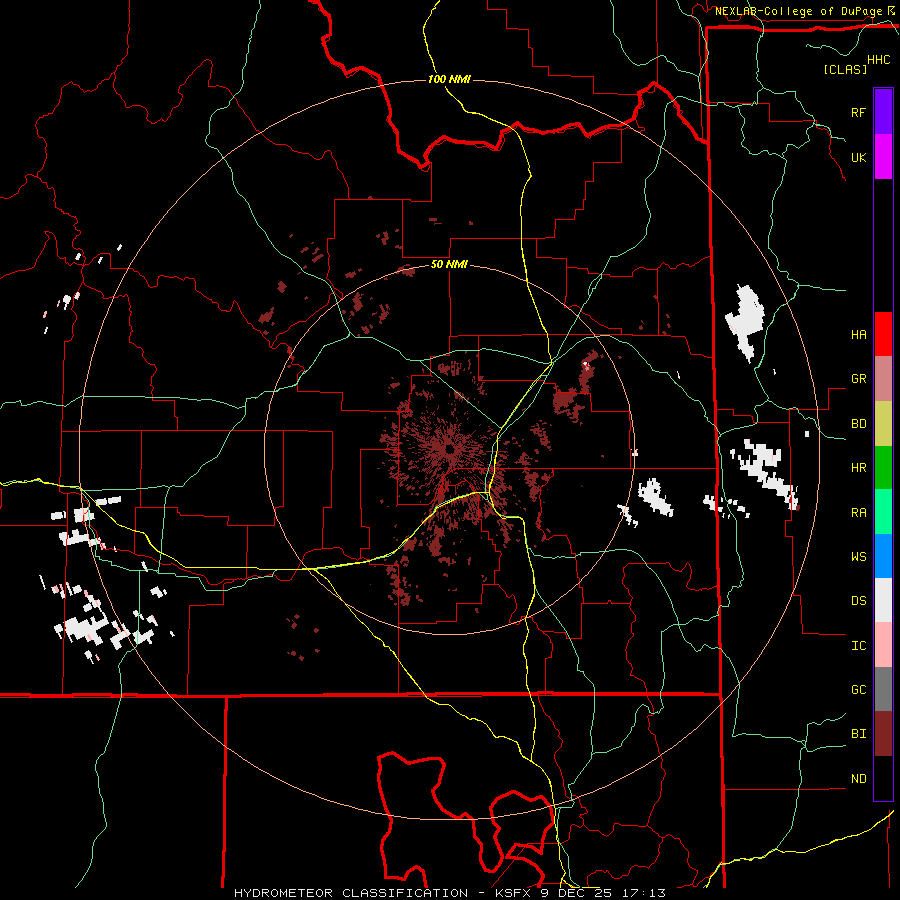Click the IC light pink legend swatch

point(883,645)
